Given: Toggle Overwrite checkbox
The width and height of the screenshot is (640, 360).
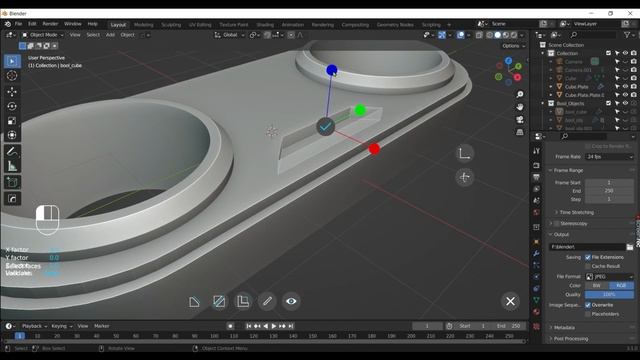Looking at the screenshot, I should 588,305.
